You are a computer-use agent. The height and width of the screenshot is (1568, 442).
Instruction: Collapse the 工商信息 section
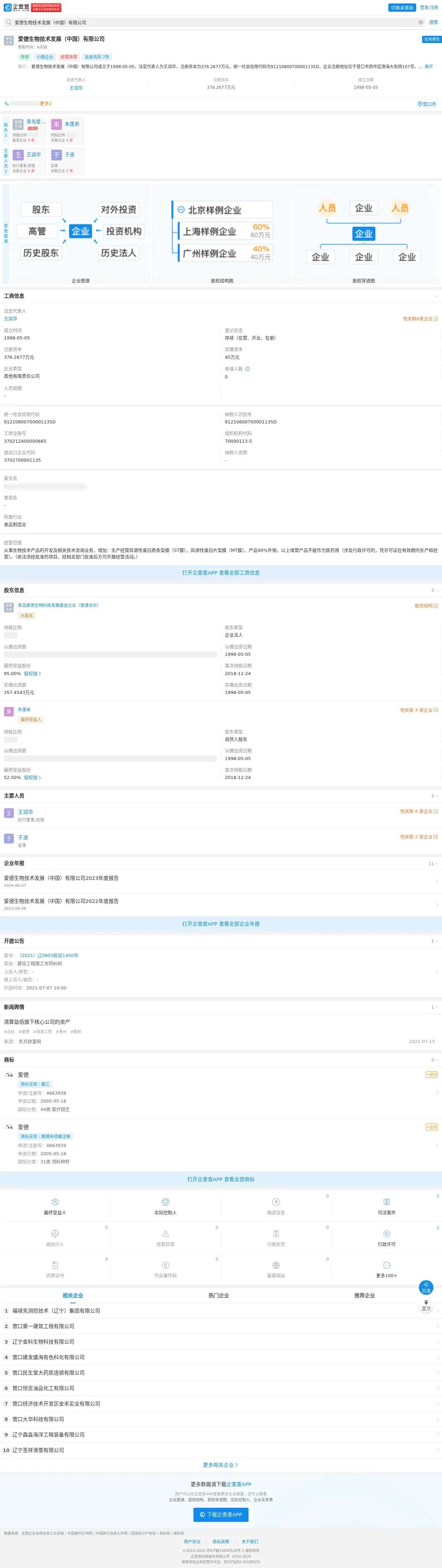pos(436,296)
